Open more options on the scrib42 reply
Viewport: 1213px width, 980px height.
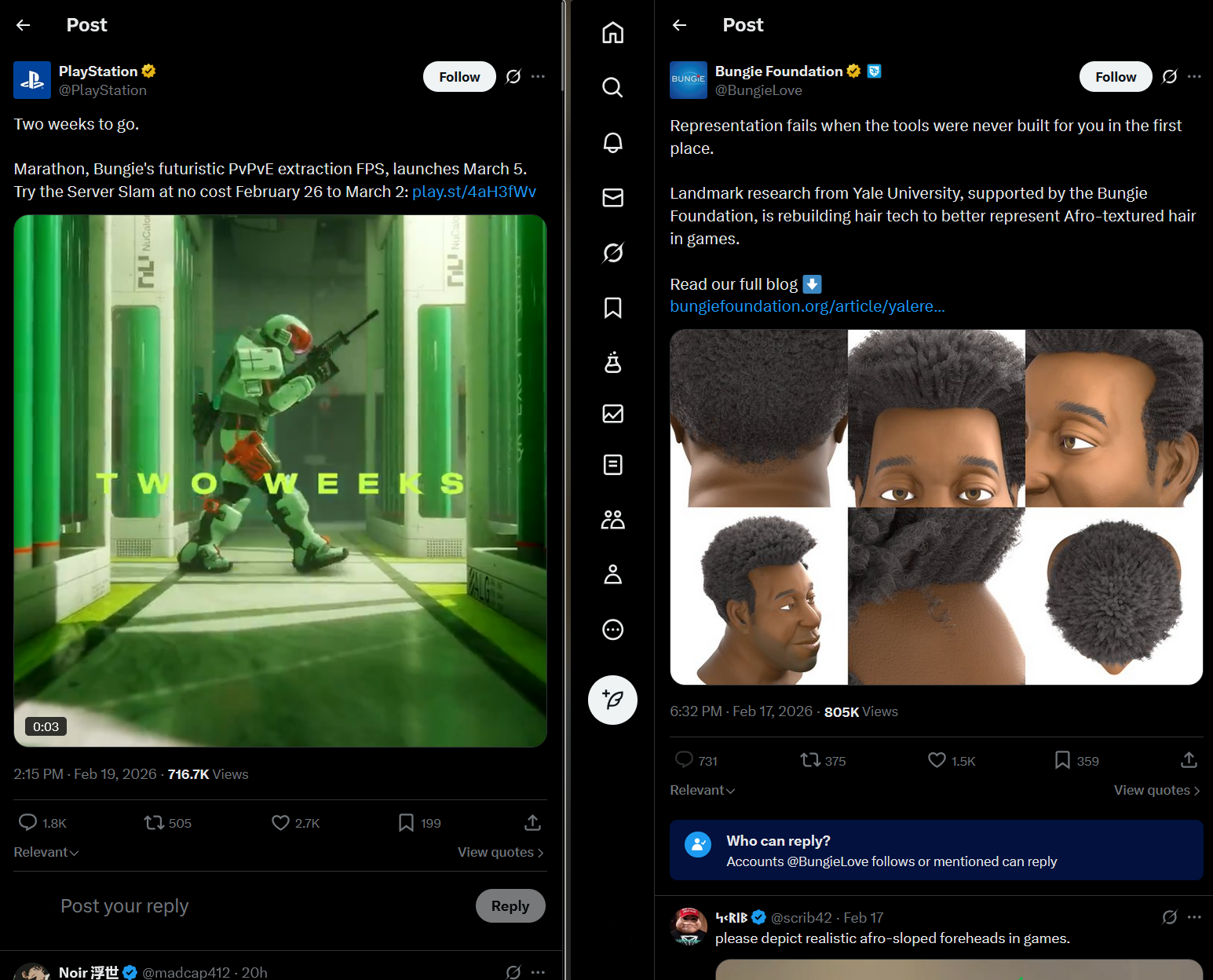[x=1194, y=917]
